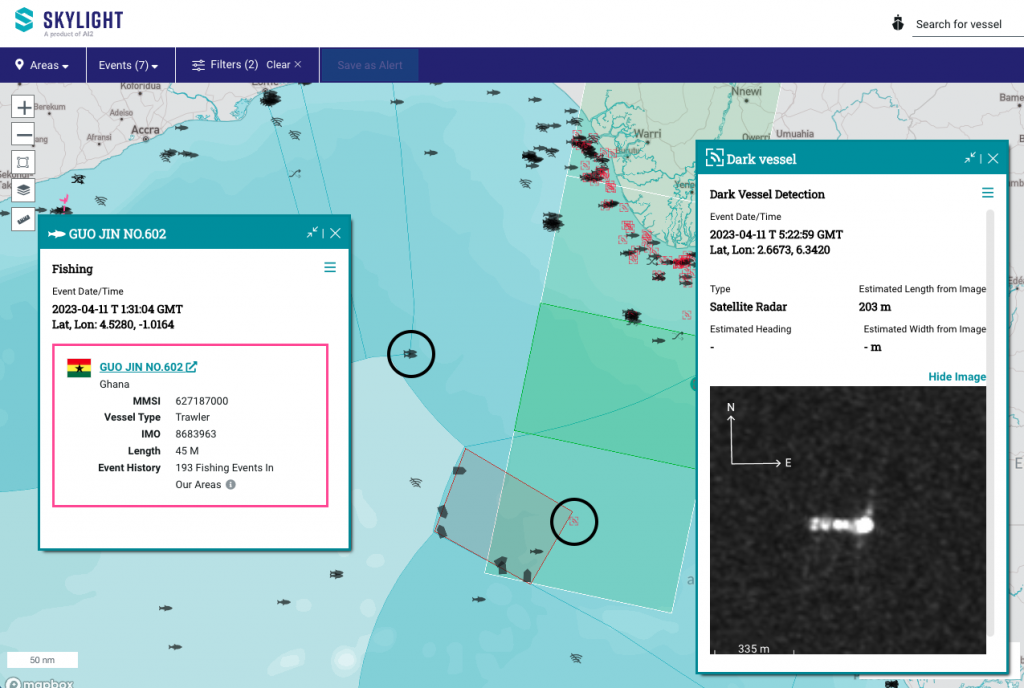Click the ship icon beside vessel search
Viewport: 1024px width, 688px height.
click(897, 20)
